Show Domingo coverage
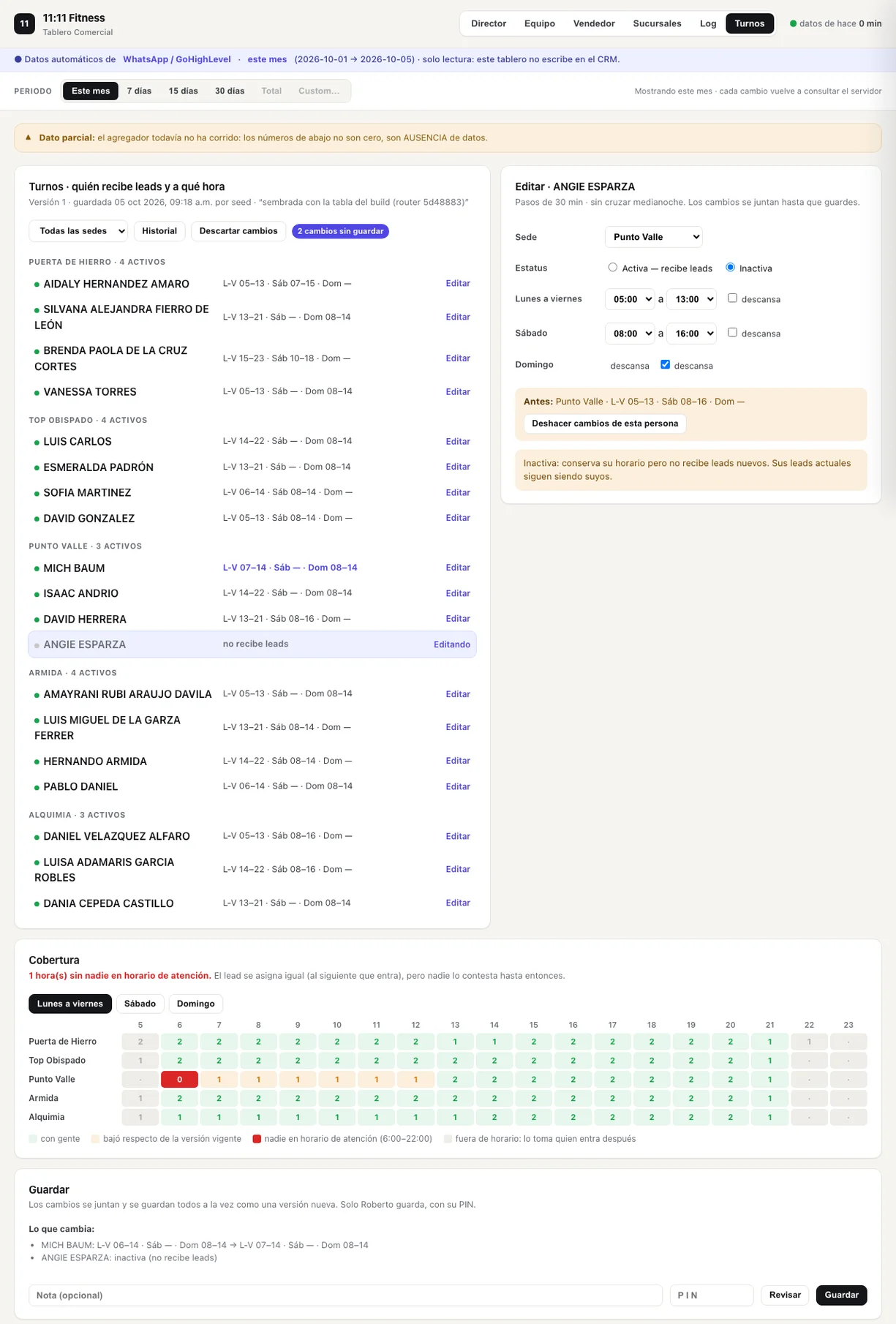This screenshot has height=1324, width=896. point(196,1004)
